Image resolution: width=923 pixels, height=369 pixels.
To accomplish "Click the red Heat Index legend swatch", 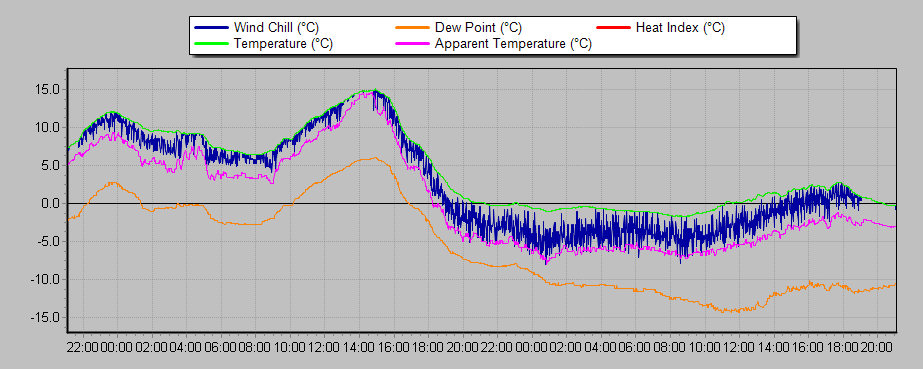I will (613, 28).
